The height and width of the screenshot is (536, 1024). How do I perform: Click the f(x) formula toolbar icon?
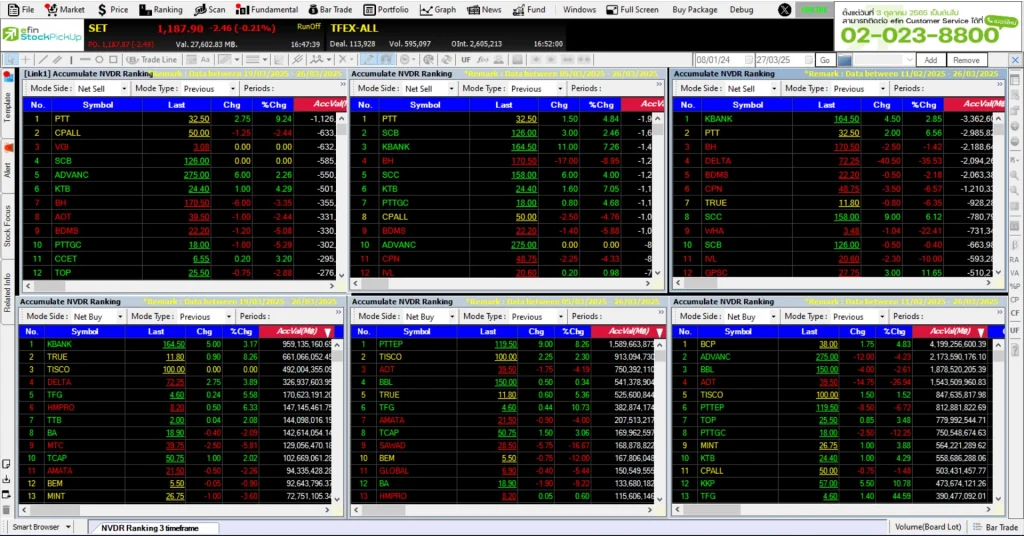coord(483,59)
